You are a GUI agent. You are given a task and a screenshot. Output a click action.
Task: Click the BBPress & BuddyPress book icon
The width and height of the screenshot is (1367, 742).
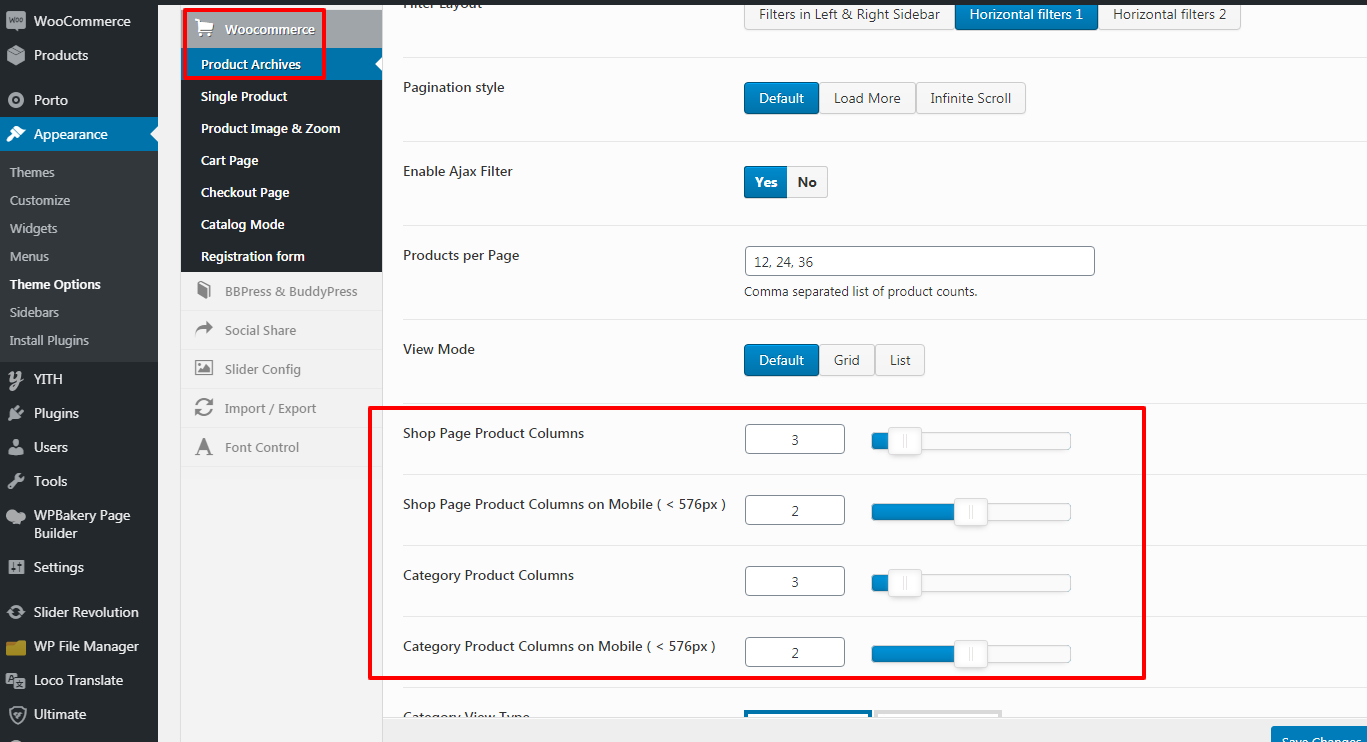pyautogui.click(x=204, y=291)
